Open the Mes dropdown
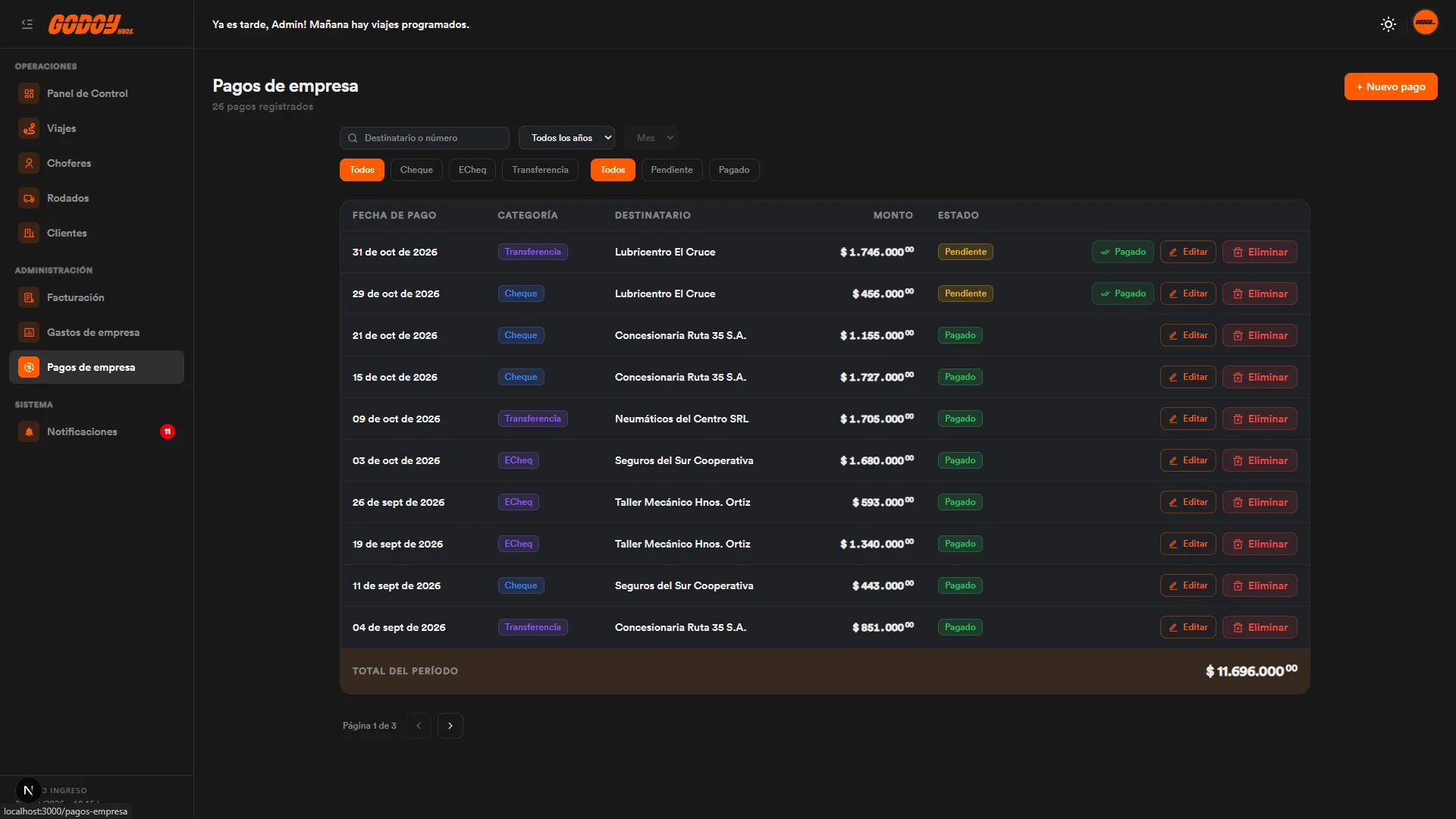The width and height of the screenshot is (1456, 819). point(651,138)
